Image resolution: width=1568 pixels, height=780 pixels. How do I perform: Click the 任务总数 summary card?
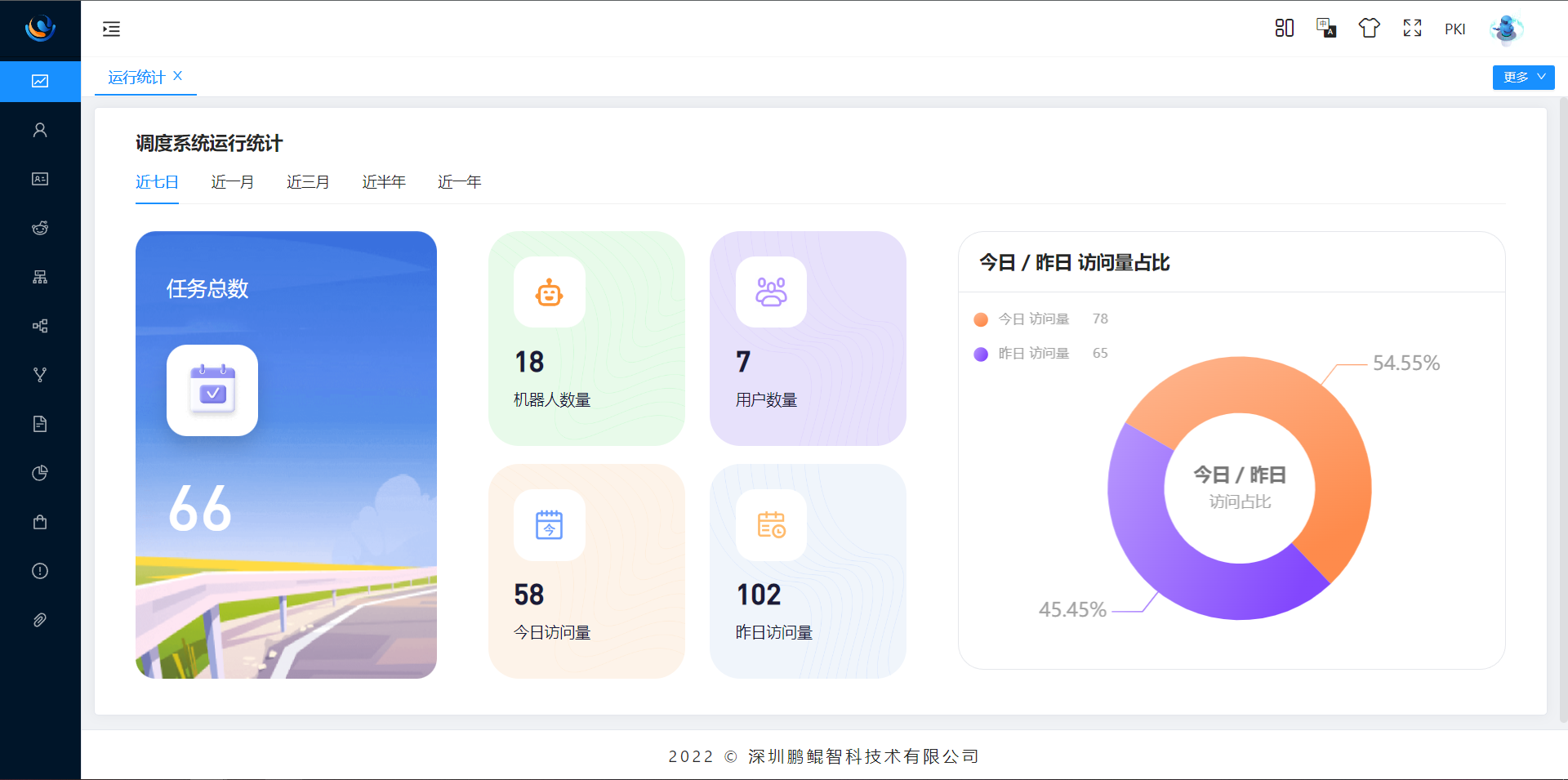(x=286, y=454)
